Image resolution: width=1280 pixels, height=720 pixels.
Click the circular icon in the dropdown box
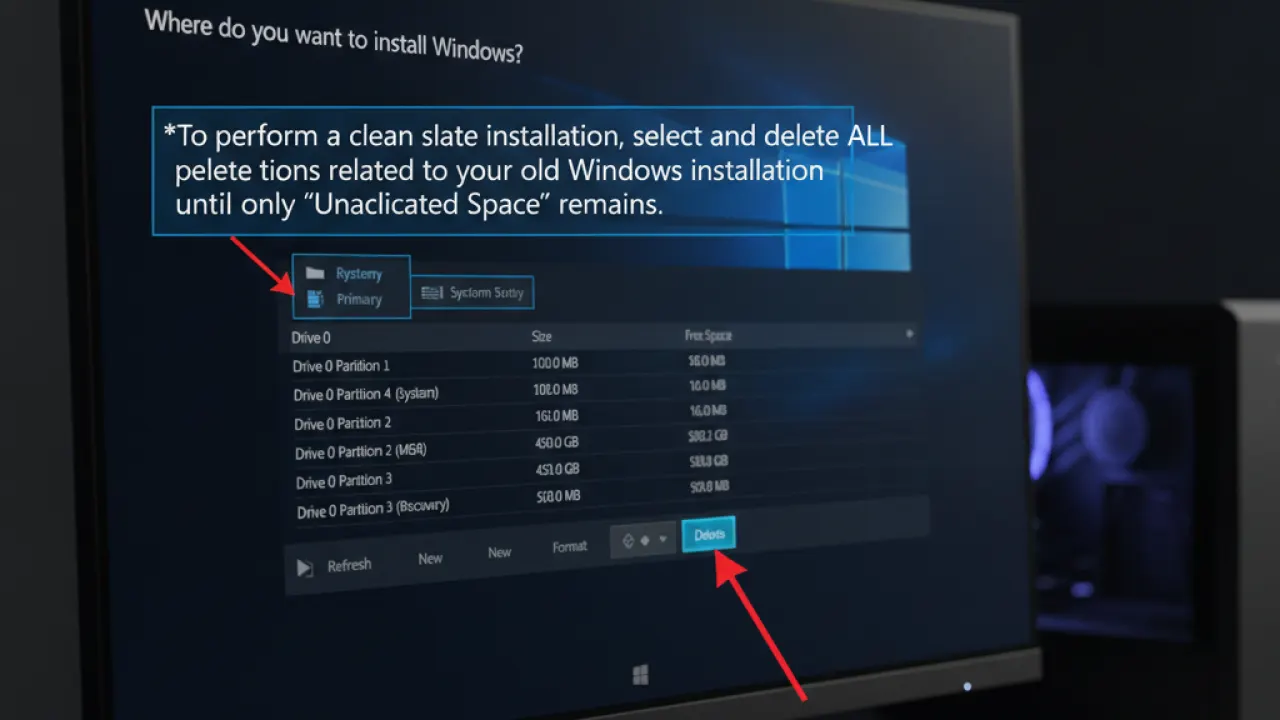[x=629, y=541]
